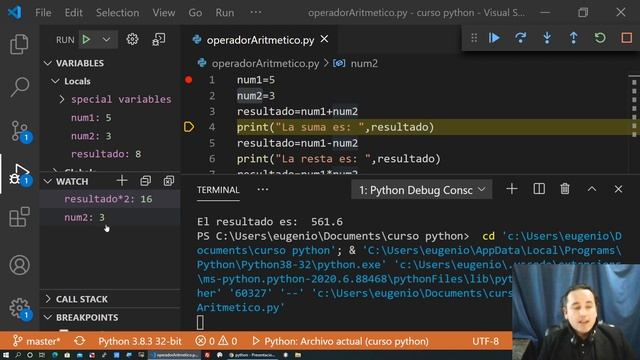
Task: Collapse all watch expressions
Action: click(145, 181)
